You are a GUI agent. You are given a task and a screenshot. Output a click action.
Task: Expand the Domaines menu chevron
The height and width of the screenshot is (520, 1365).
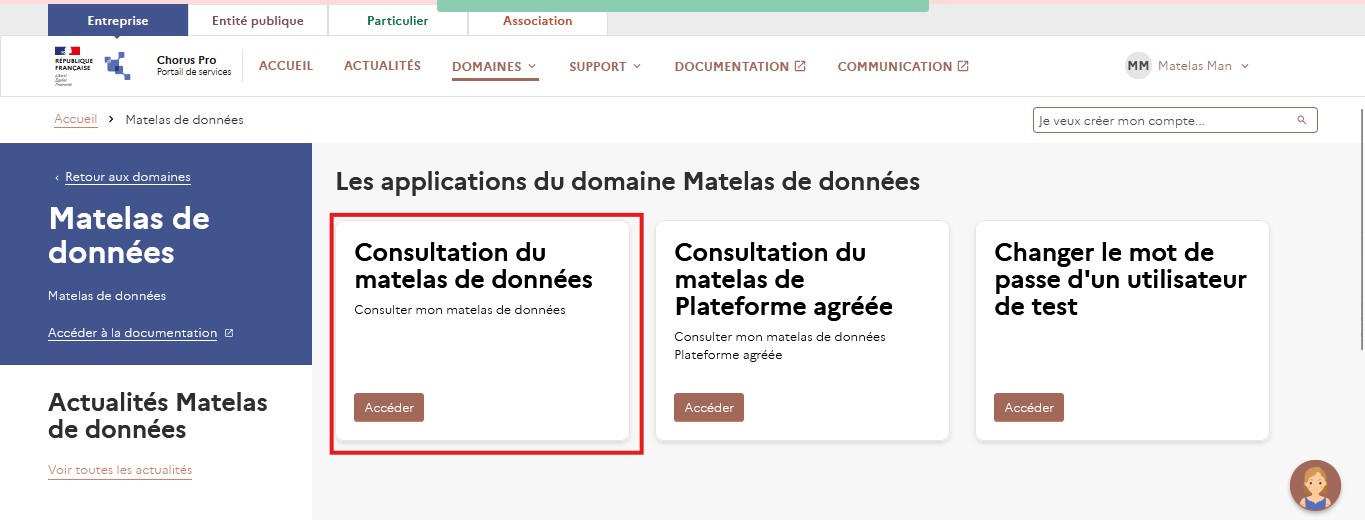pyautogui.click(x=532, y=66)
